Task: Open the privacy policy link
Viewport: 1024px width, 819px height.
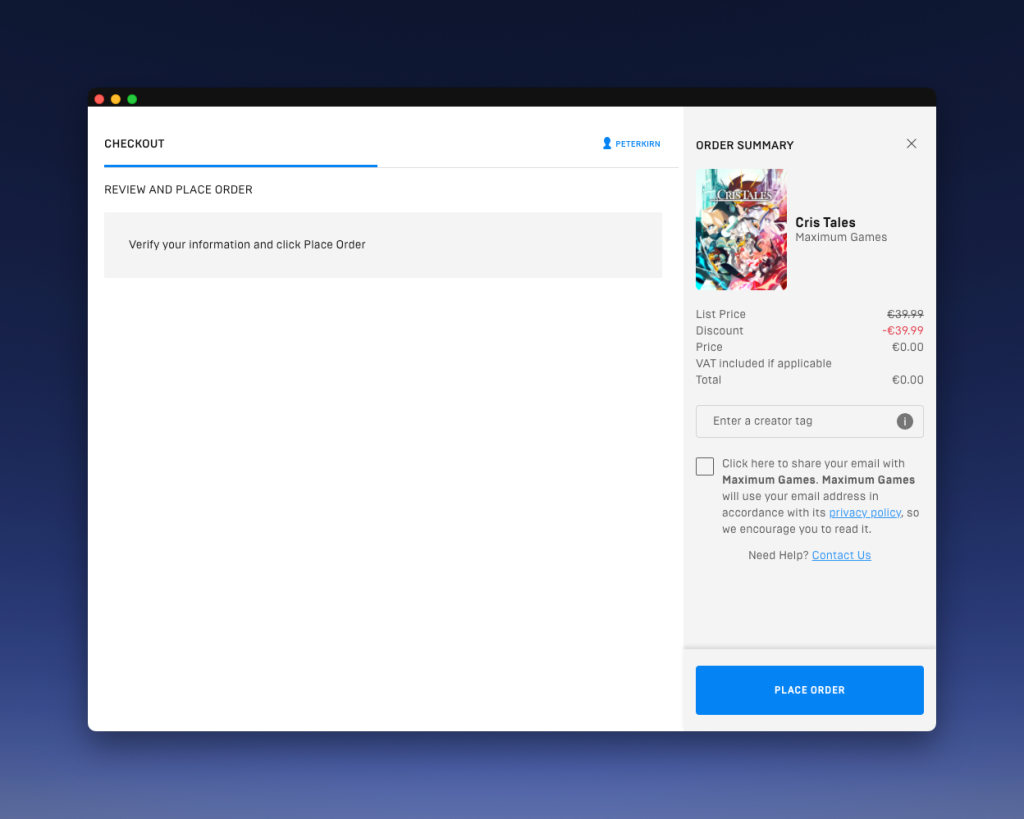Action: click(x=864, y=513)
